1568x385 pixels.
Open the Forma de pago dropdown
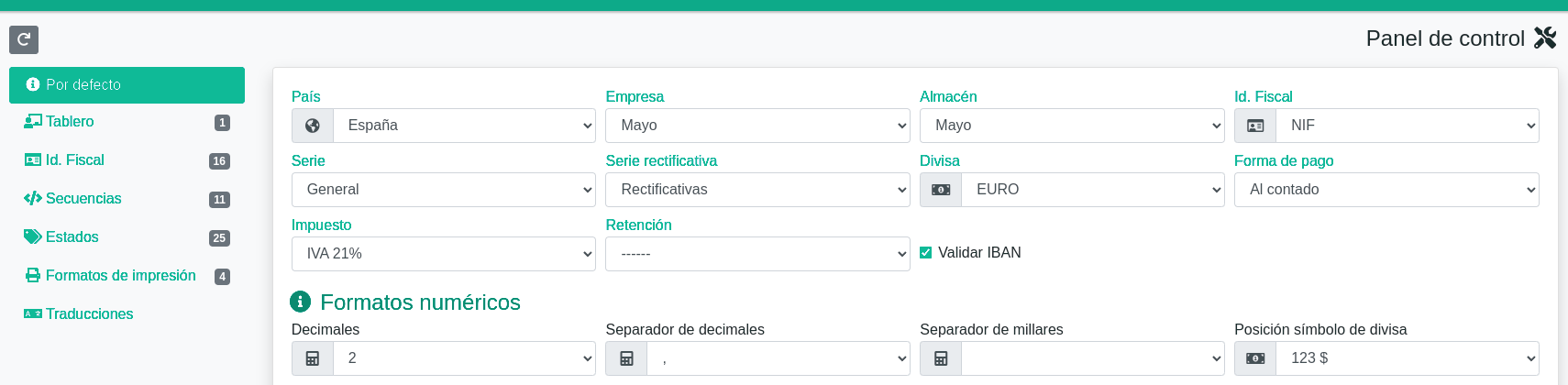click(1386, 190)
